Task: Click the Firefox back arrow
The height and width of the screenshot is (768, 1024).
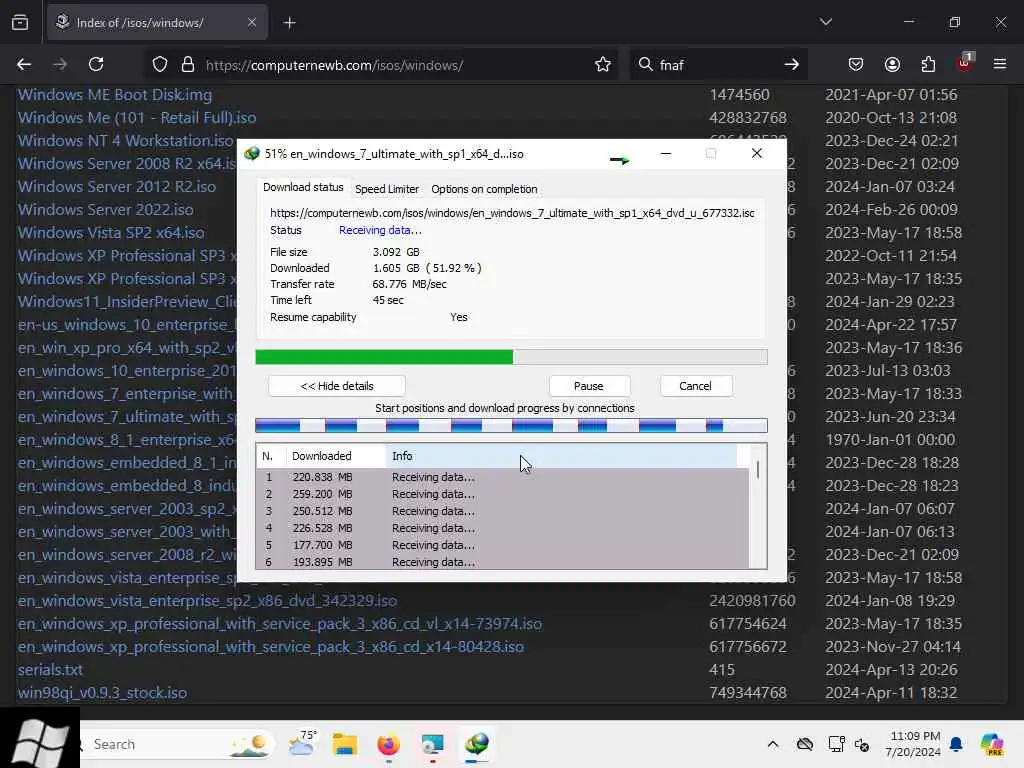Action: point(24,64)
